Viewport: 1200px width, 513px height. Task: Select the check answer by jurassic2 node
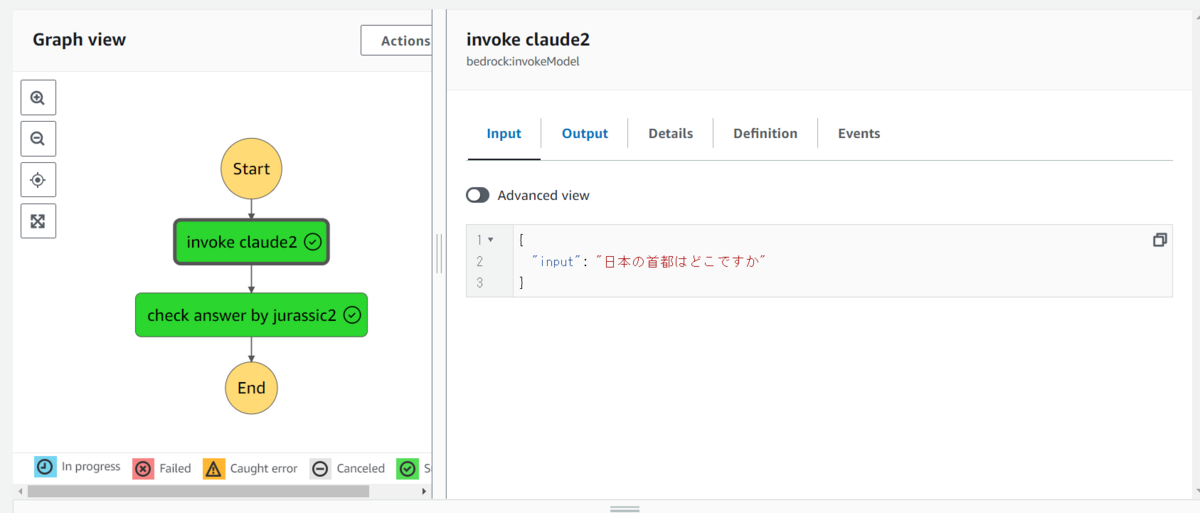251,315
